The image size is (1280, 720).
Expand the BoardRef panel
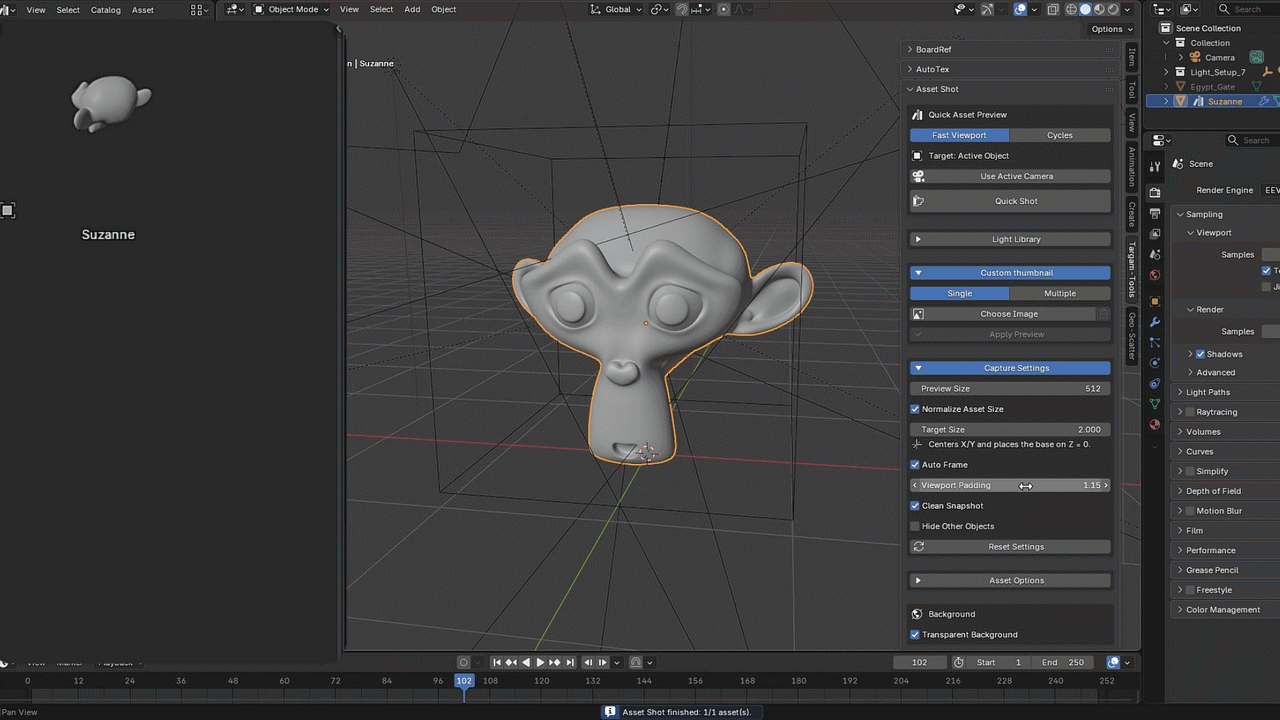click(1010, 49)
